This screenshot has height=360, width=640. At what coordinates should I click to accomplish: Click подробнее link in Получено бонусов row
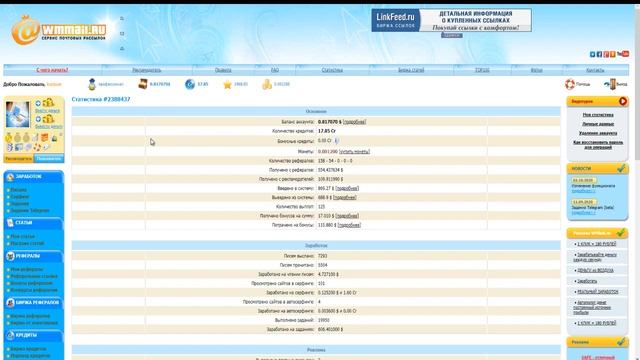(347, 216)
